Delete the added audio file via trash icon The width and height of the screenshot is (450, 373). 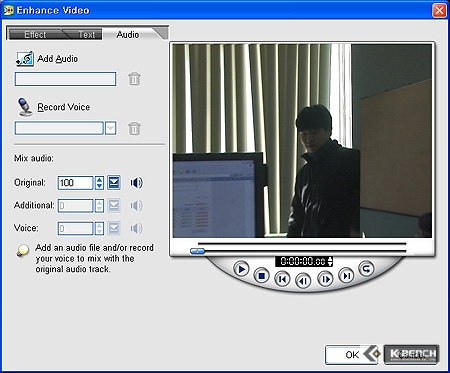134,79
